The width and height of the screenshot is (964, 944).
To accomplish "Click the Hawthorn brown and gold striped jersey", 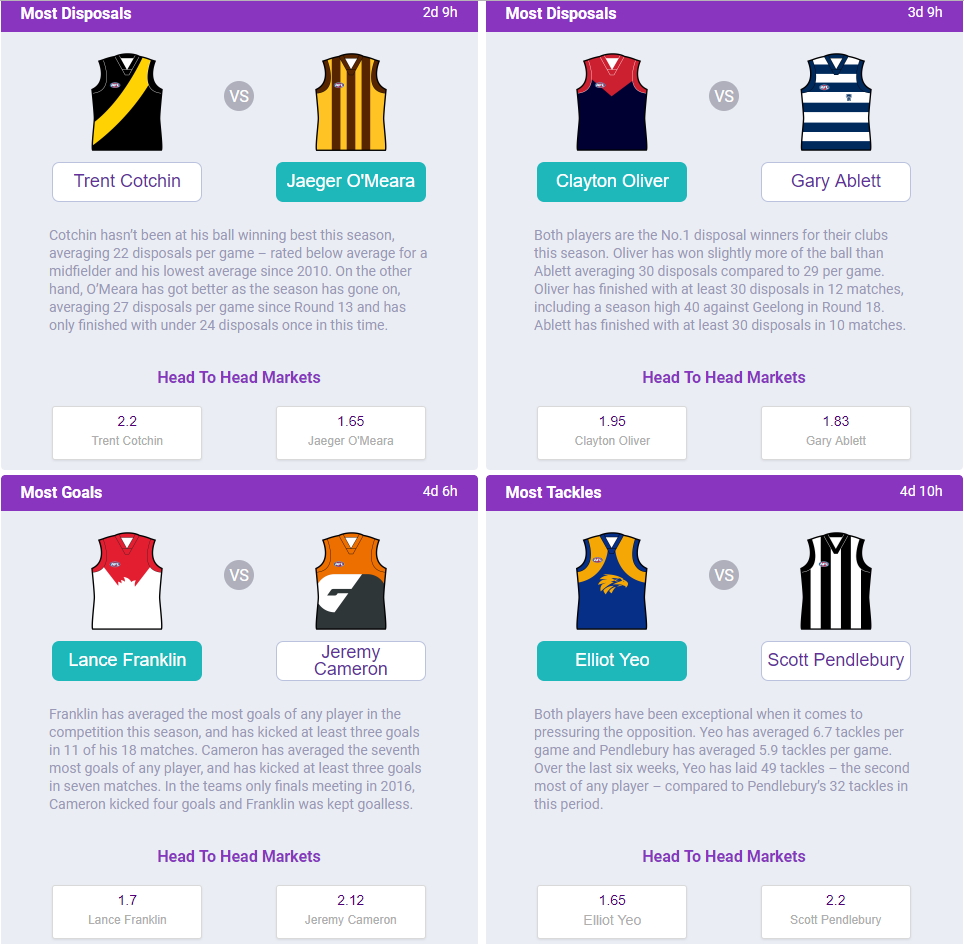I will pos(350,102).
